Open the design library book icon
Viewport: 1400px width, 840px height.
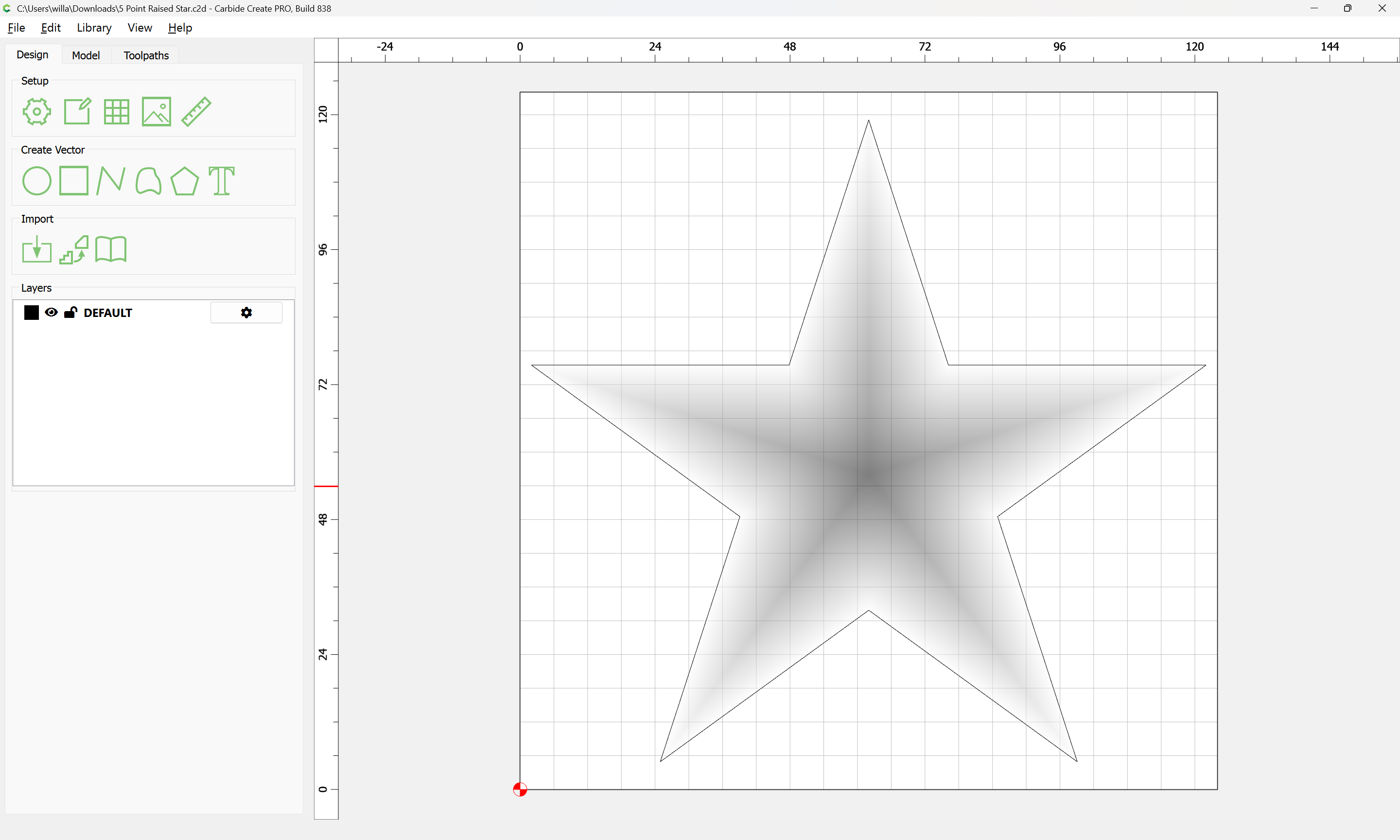(111, 250)
